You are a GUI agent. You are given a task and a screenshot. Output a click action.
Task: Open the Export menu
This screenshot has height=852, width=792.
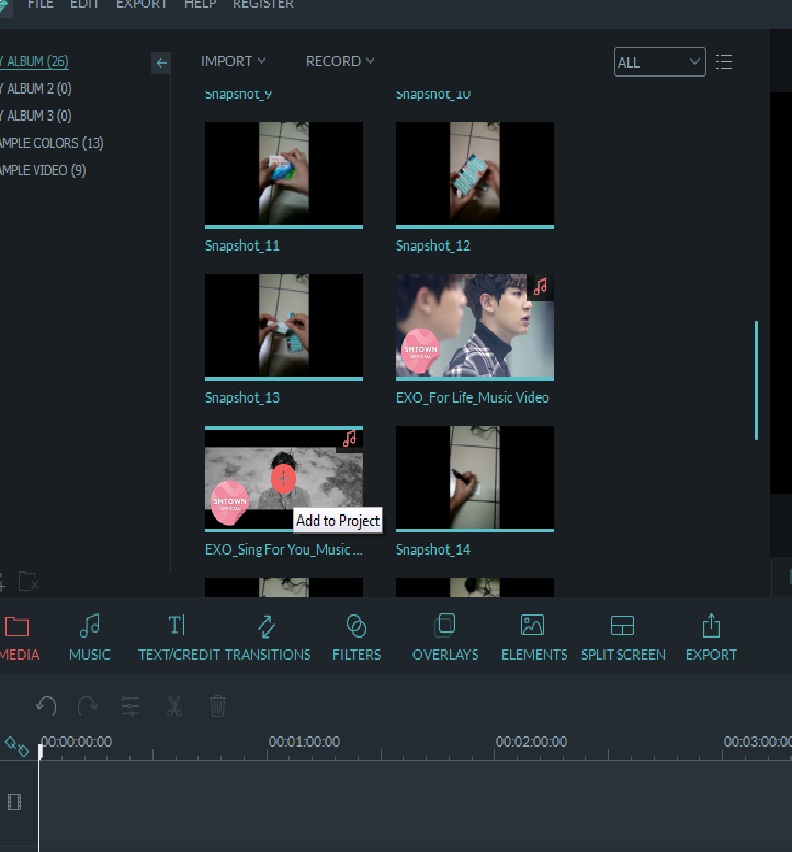[141, 4]
